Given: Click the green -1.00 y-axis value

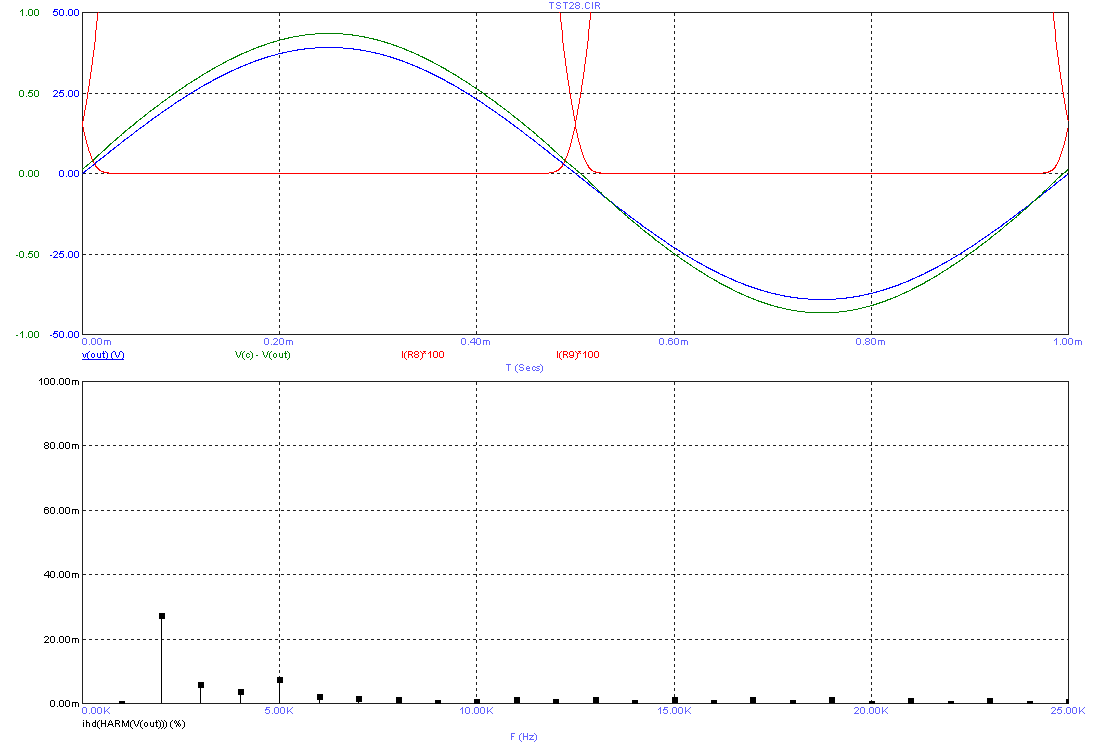Looking at the screenshot, I should (28, 335).
